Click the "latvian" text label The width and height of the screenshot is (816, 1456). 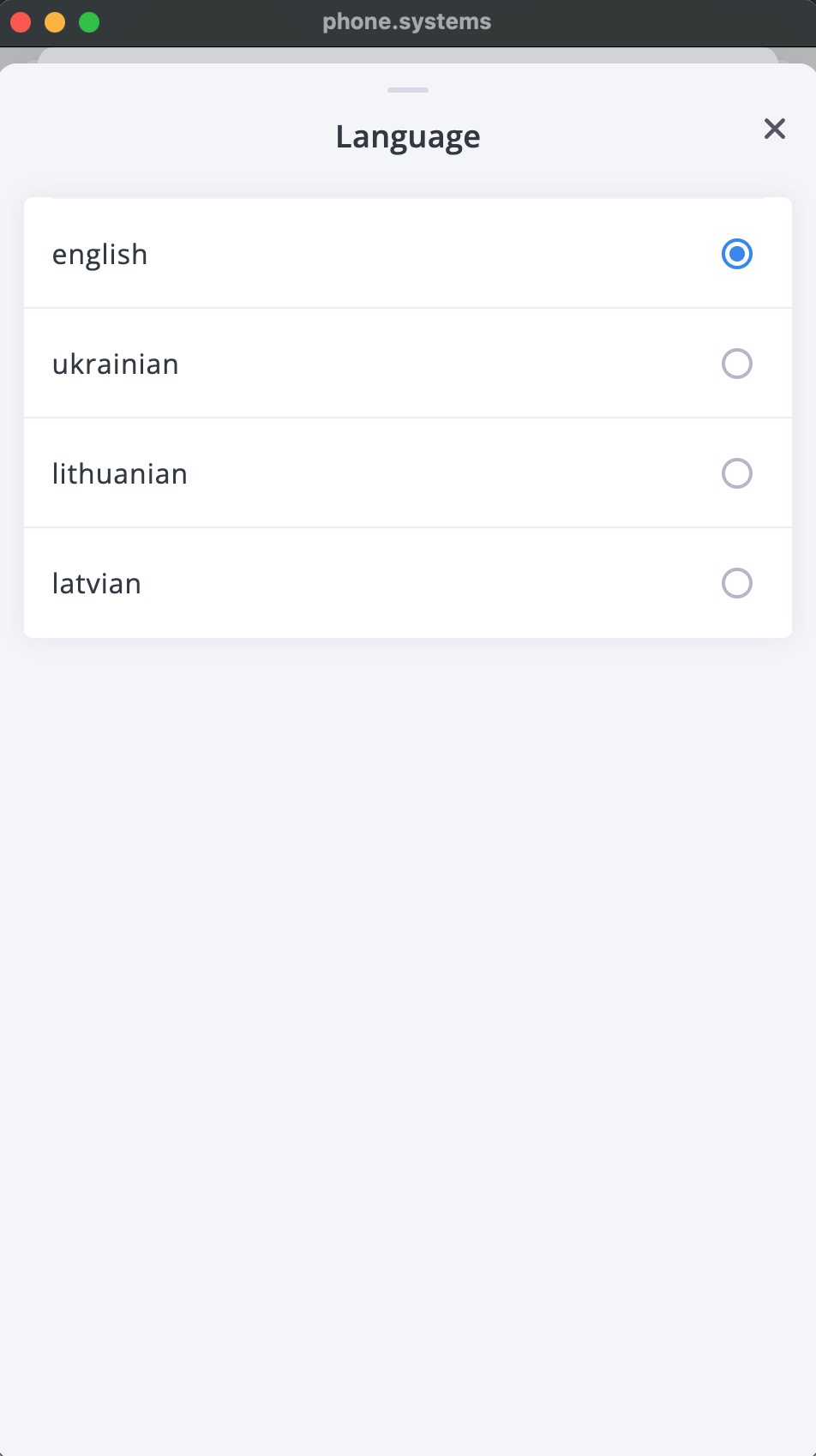96,584
